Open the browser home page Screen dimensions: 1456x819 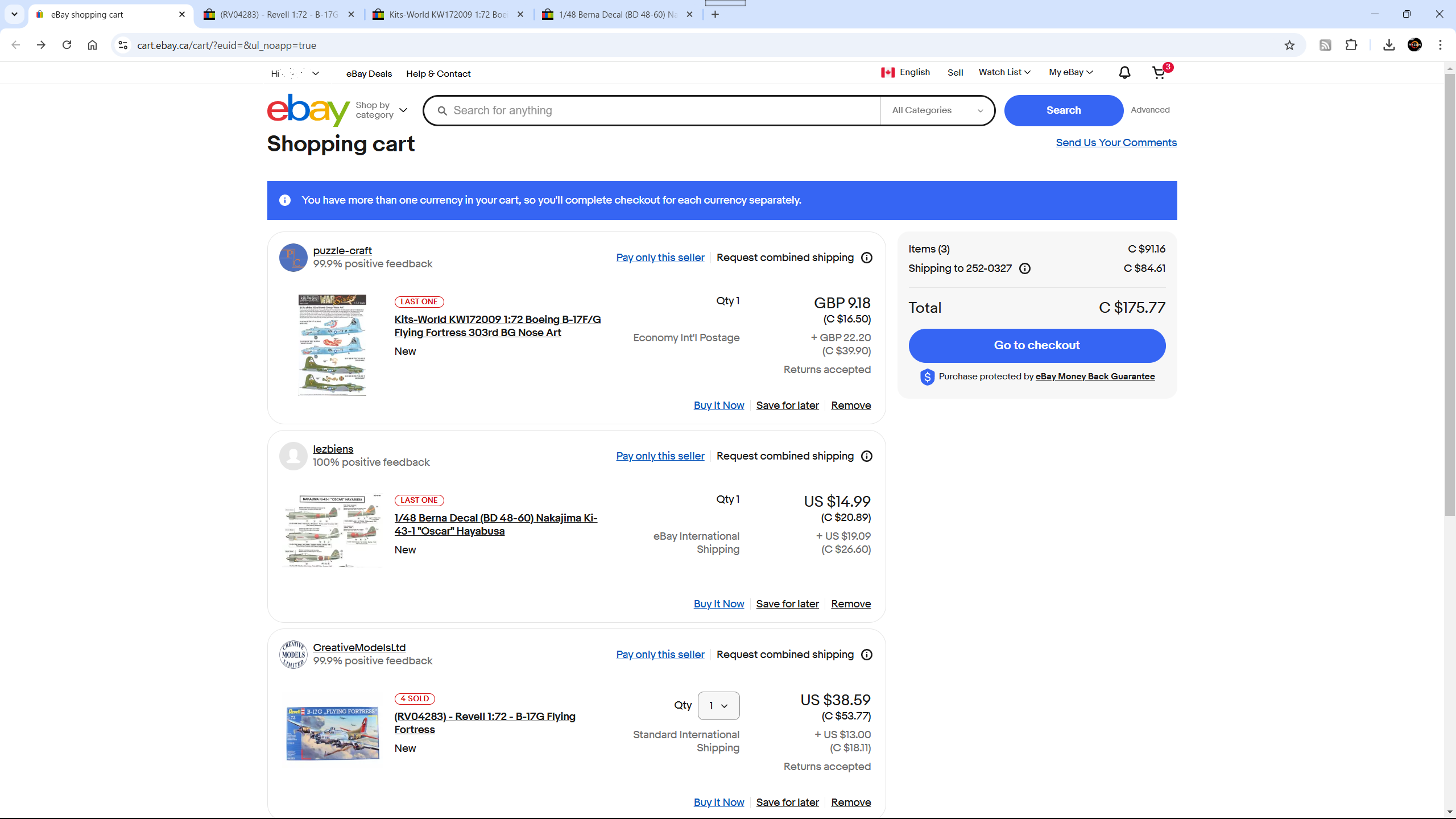point(92,45)
